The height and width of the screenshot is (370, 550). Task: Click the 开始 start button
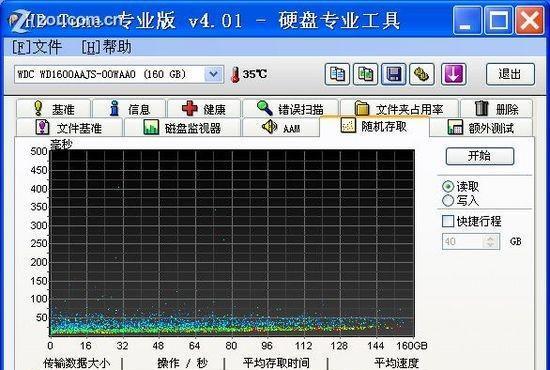479,156
